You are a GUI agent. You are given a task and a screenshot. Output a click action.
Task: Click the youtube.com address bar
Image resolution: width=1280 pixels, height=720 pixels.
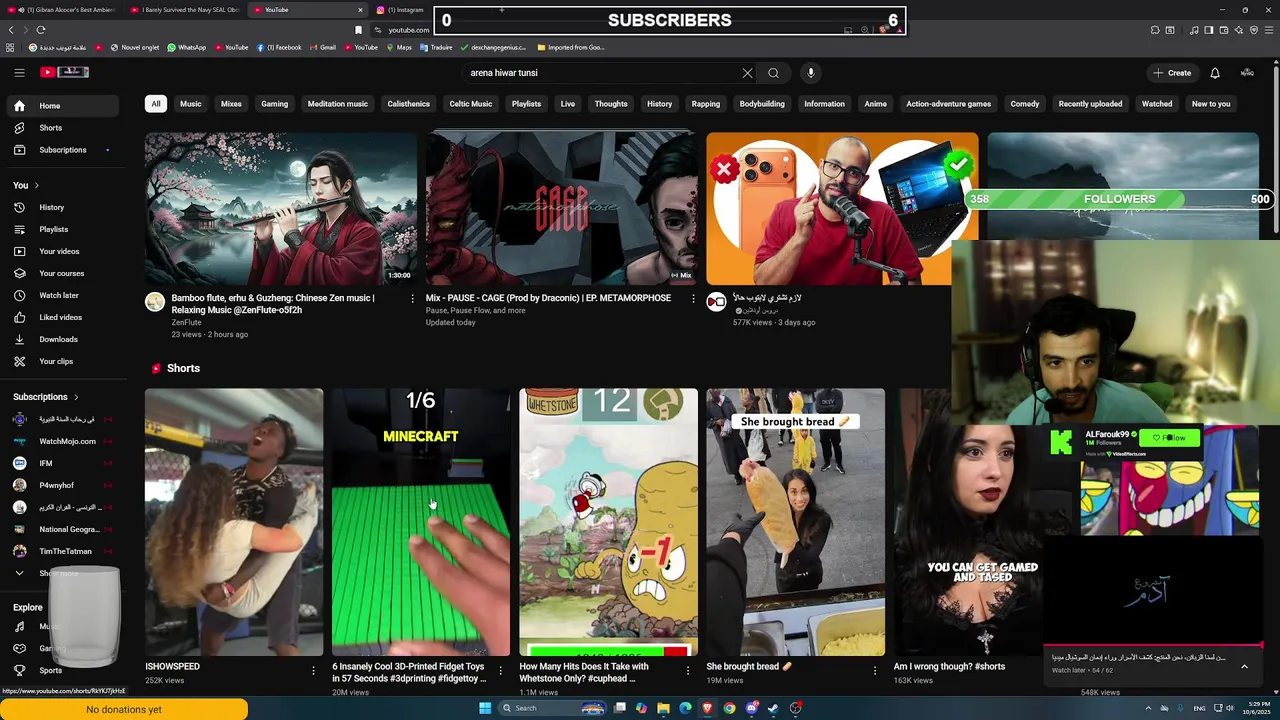408,30
